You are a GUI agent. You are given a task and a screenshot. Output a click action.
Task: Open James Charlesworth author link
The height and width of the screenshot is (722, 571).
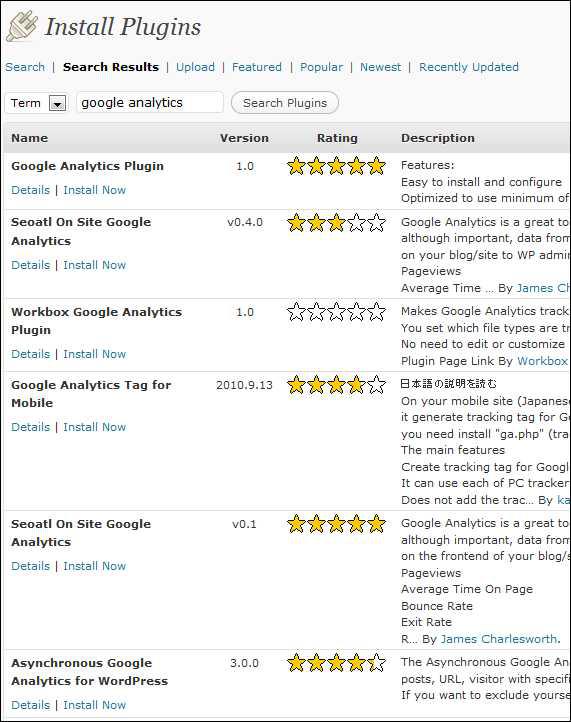tap(500, 639)
